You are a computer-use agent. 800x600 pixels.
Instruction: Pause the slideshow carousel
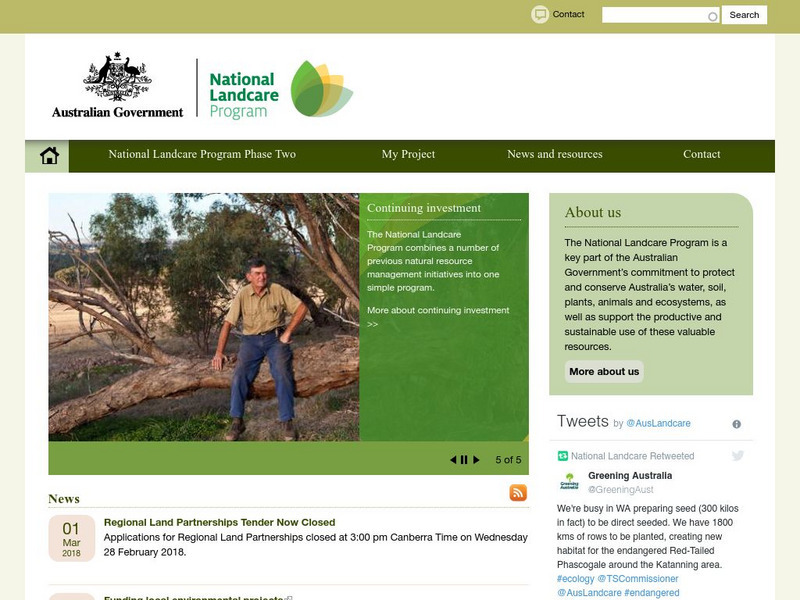(x=464, y=460)
